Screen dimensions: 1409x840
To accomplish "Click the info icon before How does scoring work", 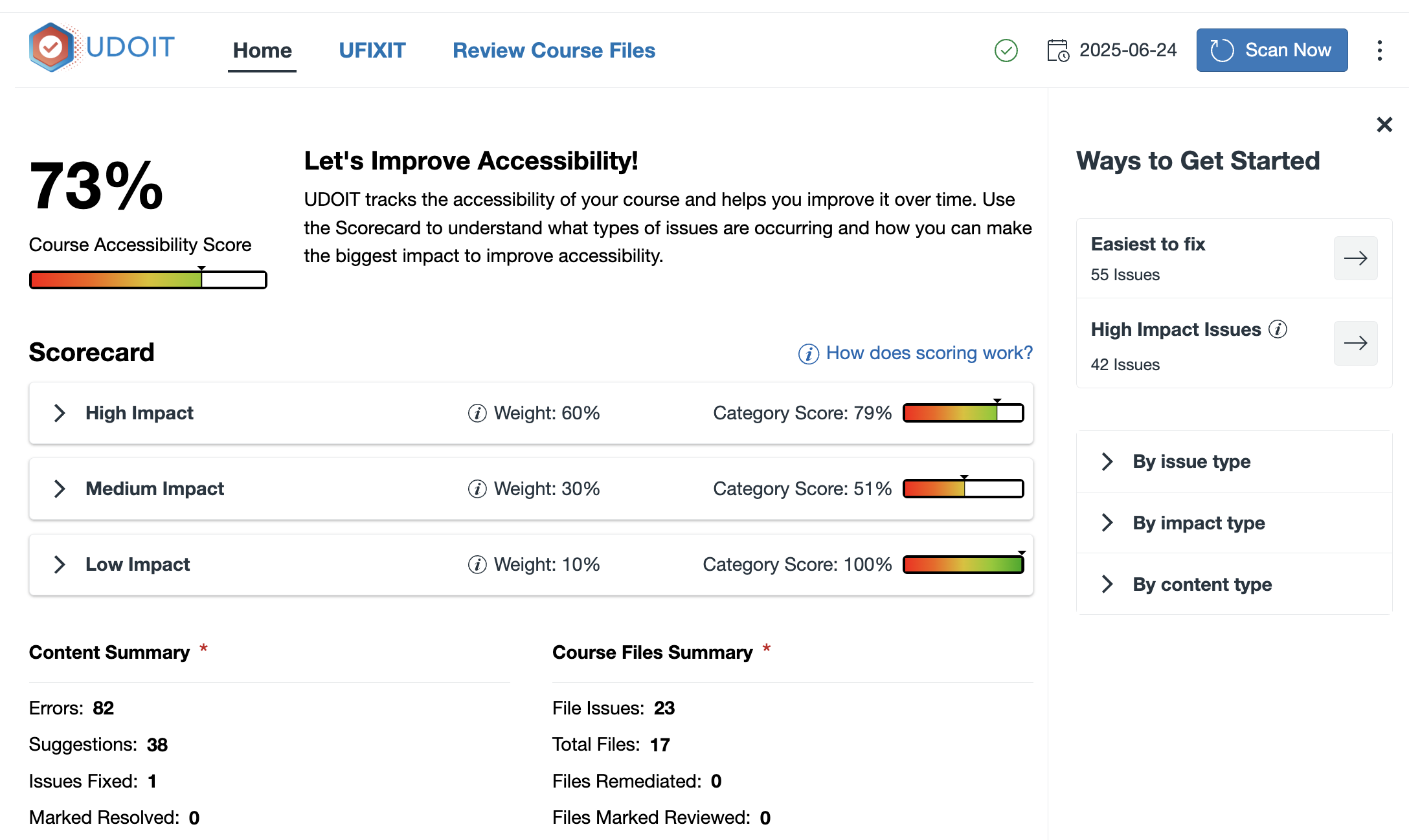I will pyautogui.click(x=808, y=353).
